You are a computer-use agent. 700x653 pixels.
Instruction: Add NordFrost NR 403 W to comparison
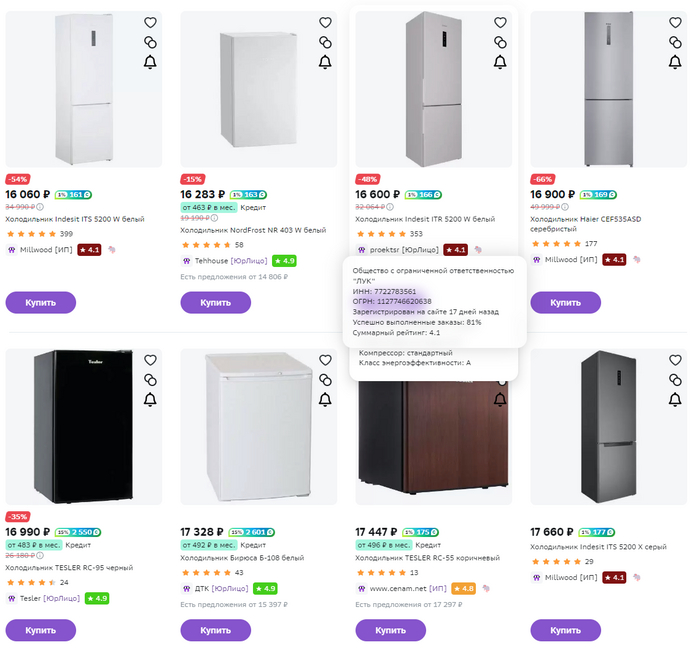tap(325, 42)
